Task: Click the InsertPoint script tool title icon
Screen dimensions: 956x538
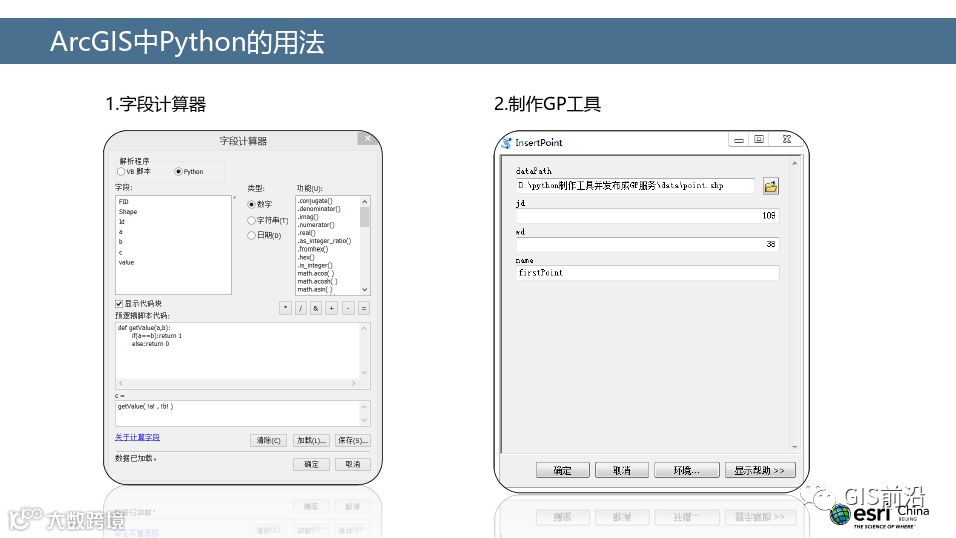Action: [x=506, y=143]
